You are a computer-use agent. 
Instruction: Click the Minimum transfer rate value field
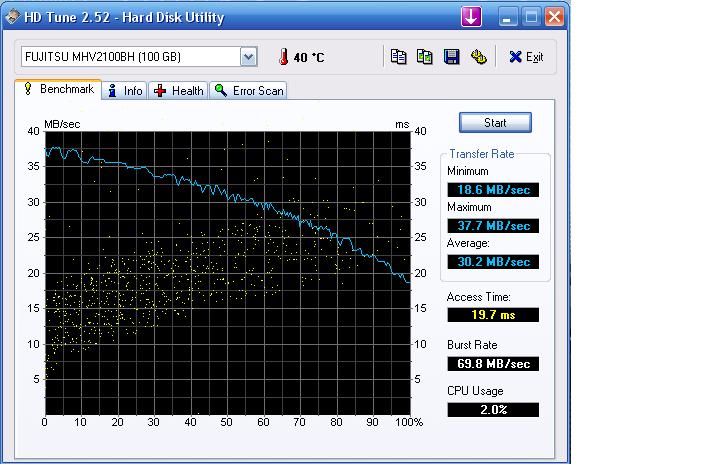tap(492, 189)
